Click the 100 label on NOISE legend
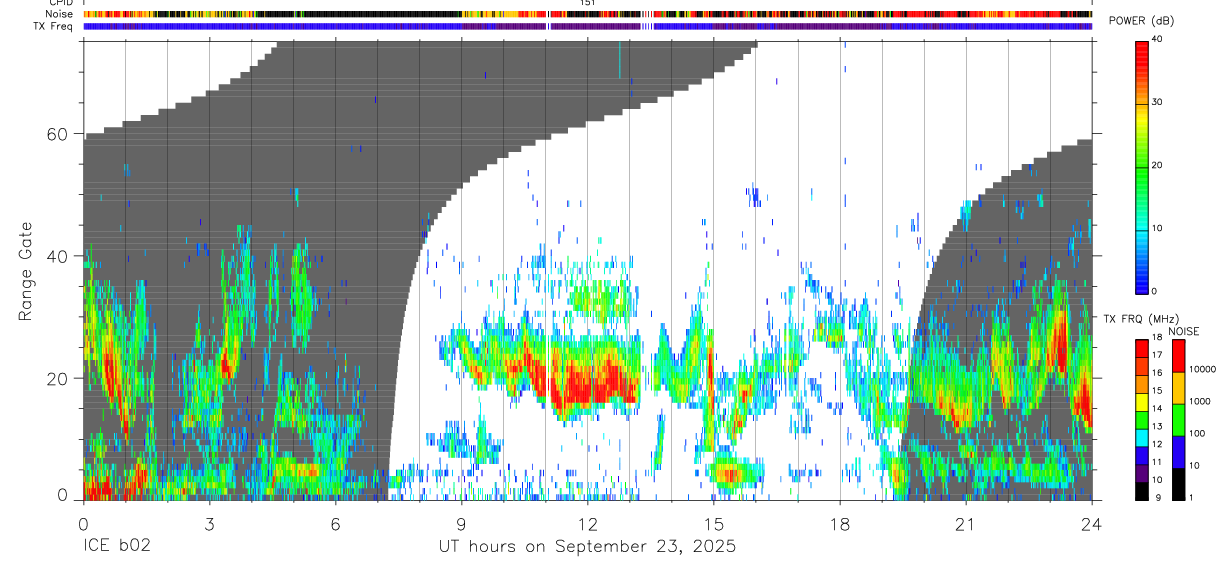The height and width of the screenshot is (567, 1228). click(x=1198, y=433)
